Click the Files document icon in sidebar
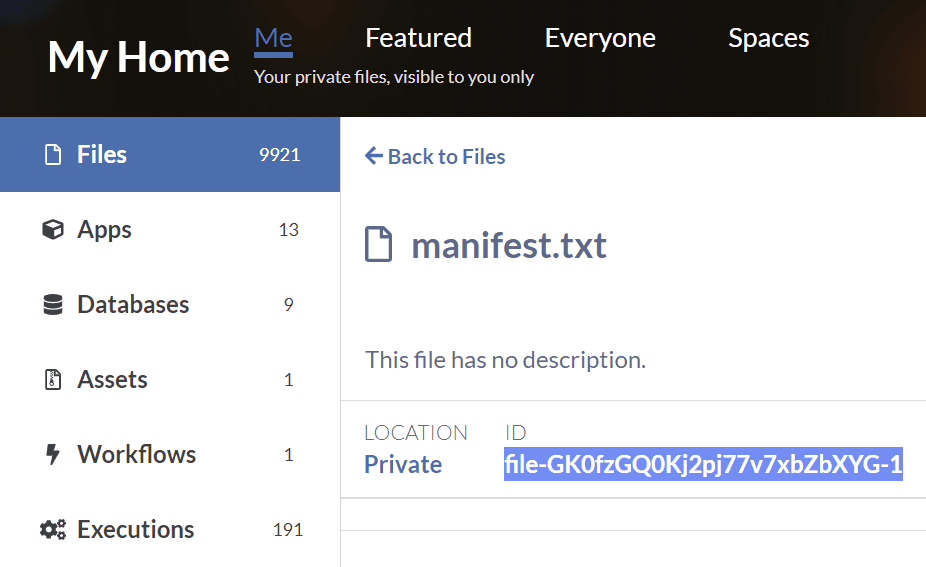Image resolution: width=926 pixels, height=567 pixels. click(x=53, y=155)
